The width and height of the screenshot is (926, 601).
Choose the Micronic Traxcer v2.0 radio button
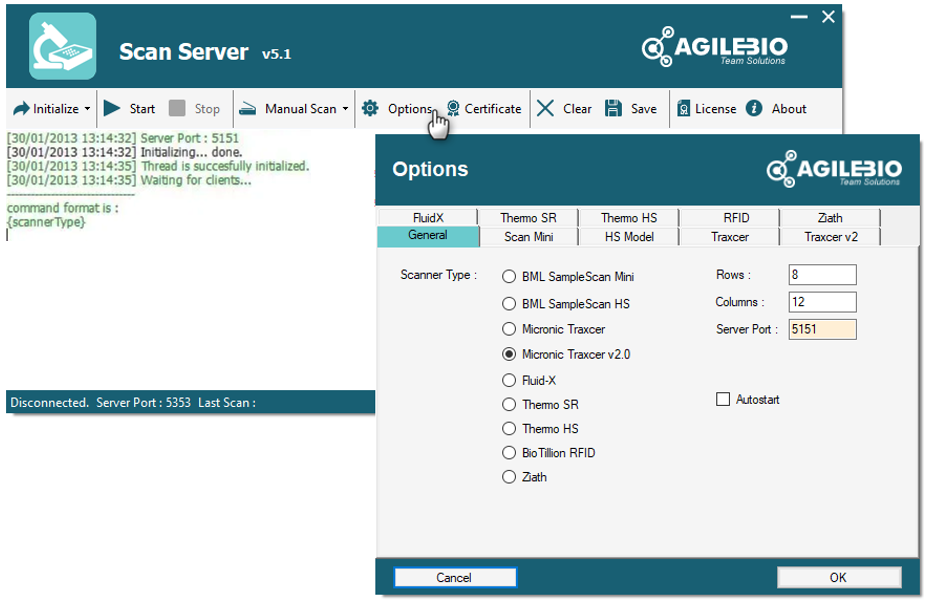point(508,354)
